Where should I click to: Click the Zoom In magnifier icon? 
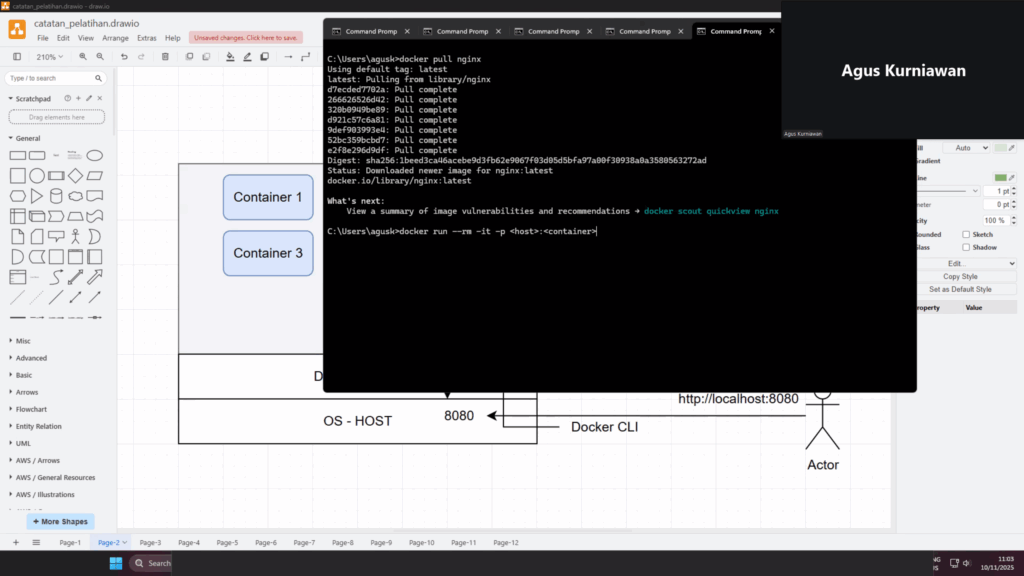pyautogui.click(x=83, y=57)
